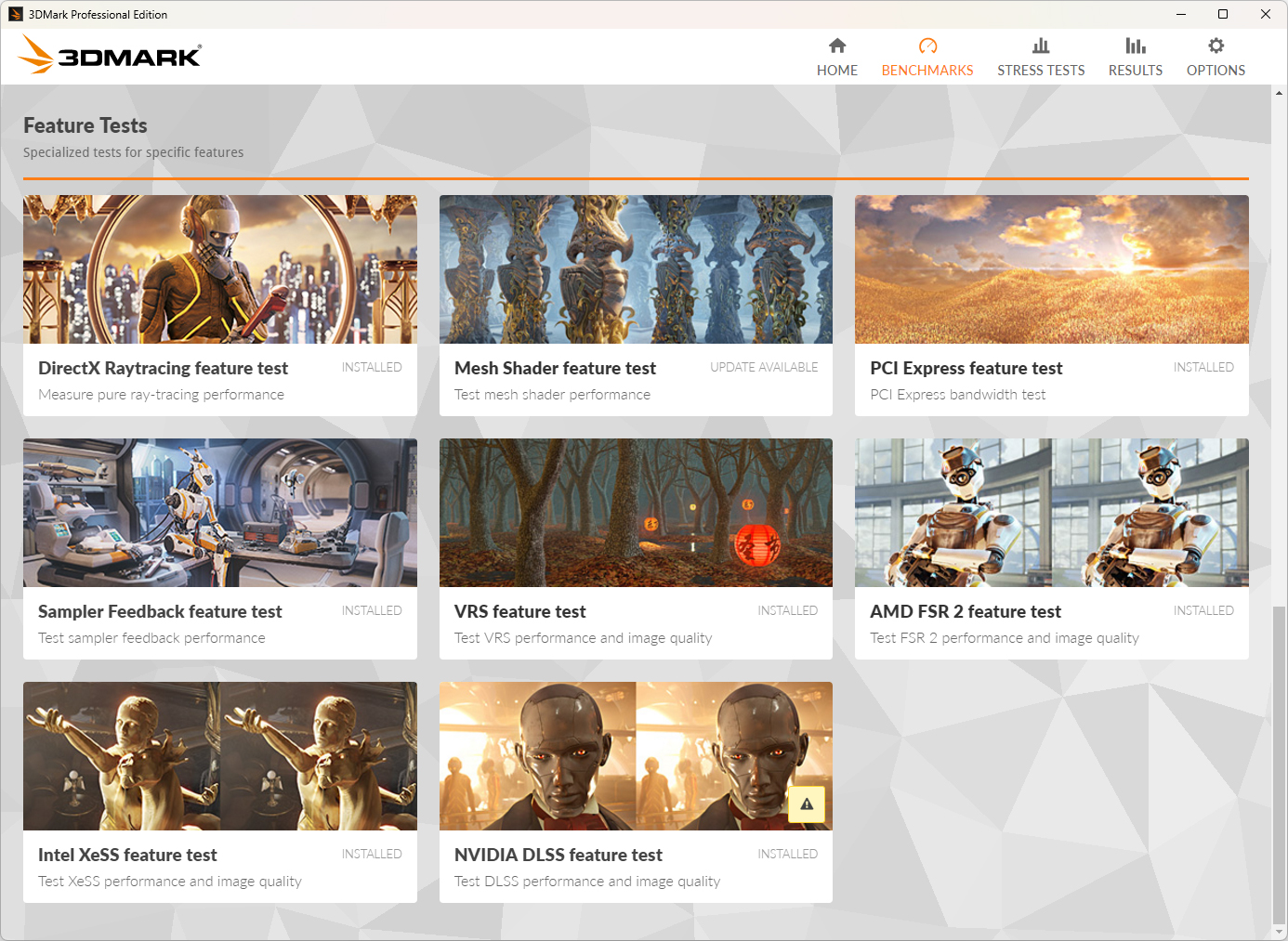Click the Feature Tests heading
The image size is (1288, 941).
coord(85,125)
